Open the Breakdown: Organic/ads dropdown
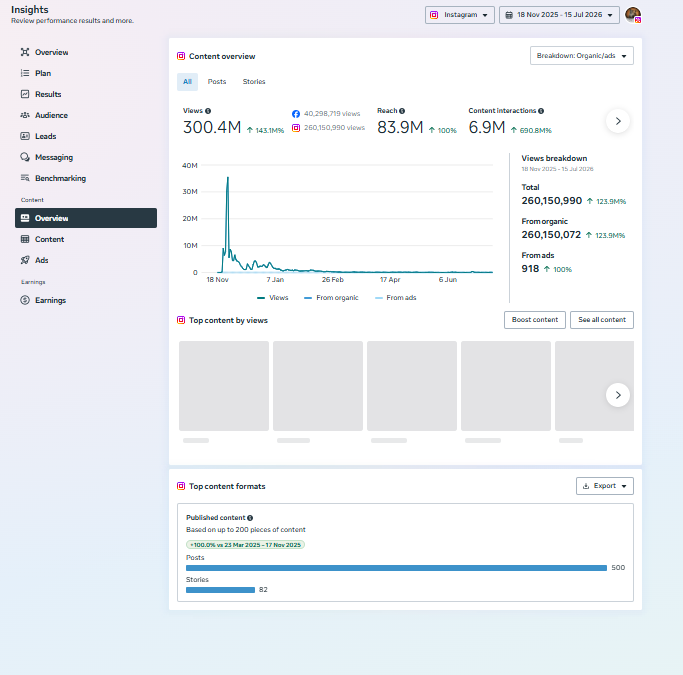This screenshot has width=683, height=675. coord(582,56)
